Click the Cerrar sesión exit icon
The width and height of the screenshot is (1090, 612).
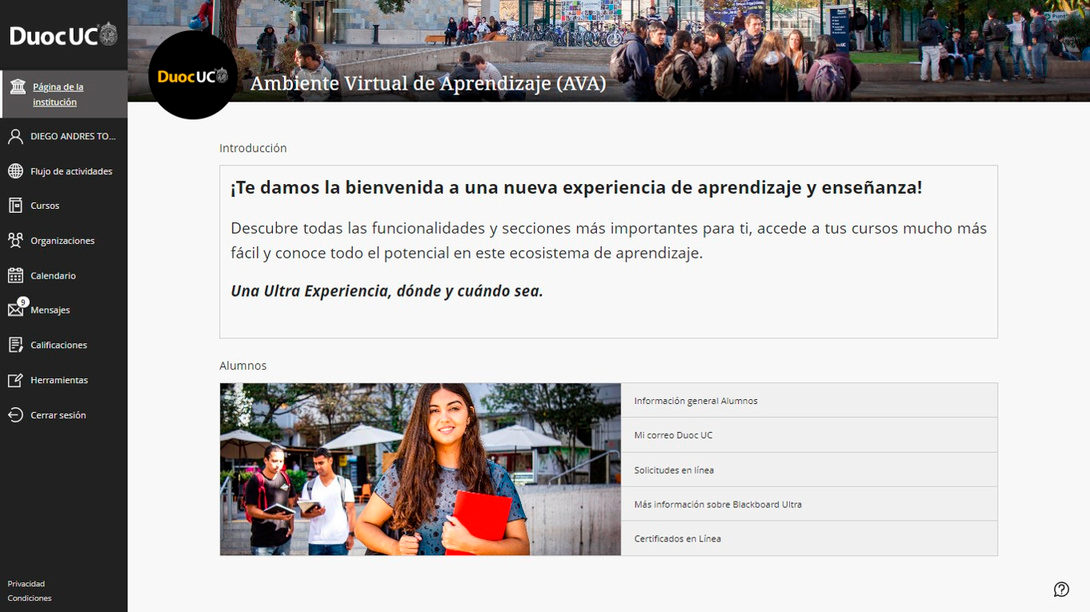pos(15,415)
